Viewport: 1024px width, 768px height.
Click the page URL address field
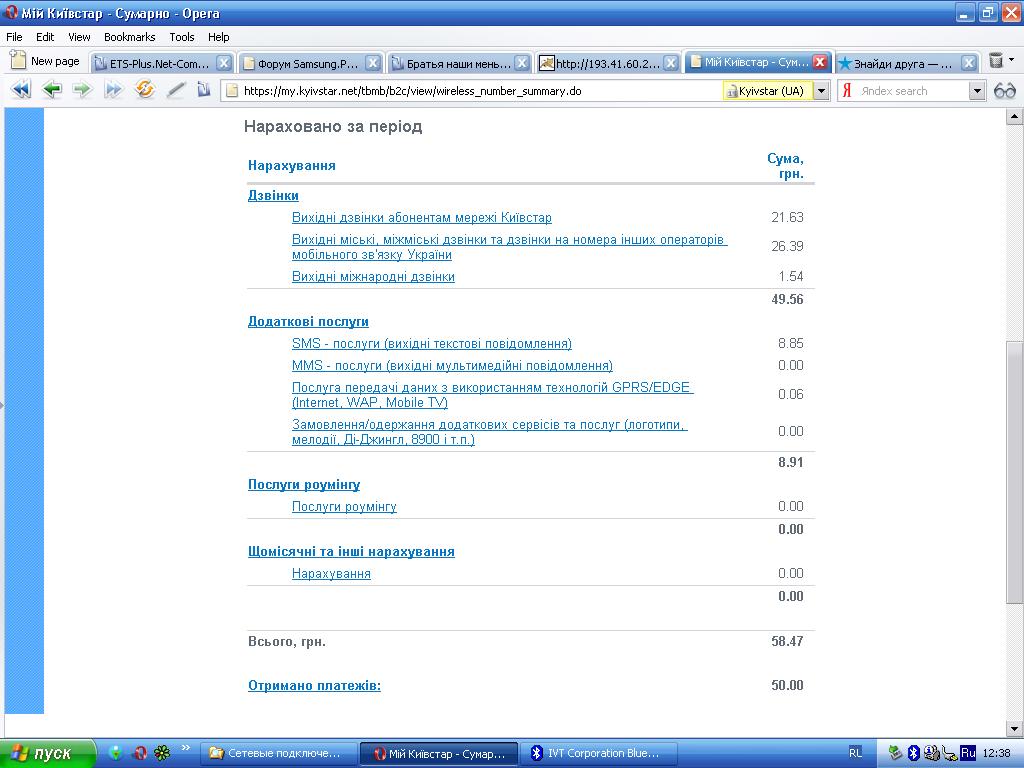pos(470,91)
